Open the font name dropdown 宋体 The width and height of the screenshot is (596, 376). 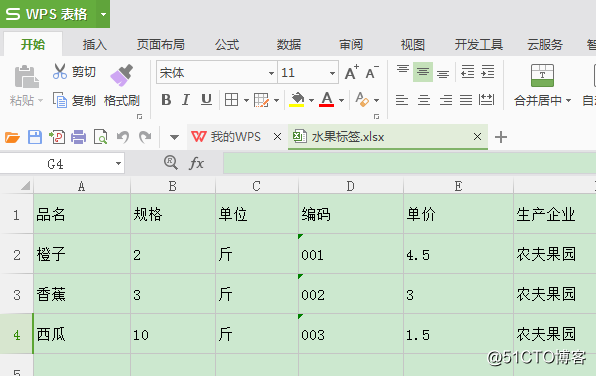271,73
